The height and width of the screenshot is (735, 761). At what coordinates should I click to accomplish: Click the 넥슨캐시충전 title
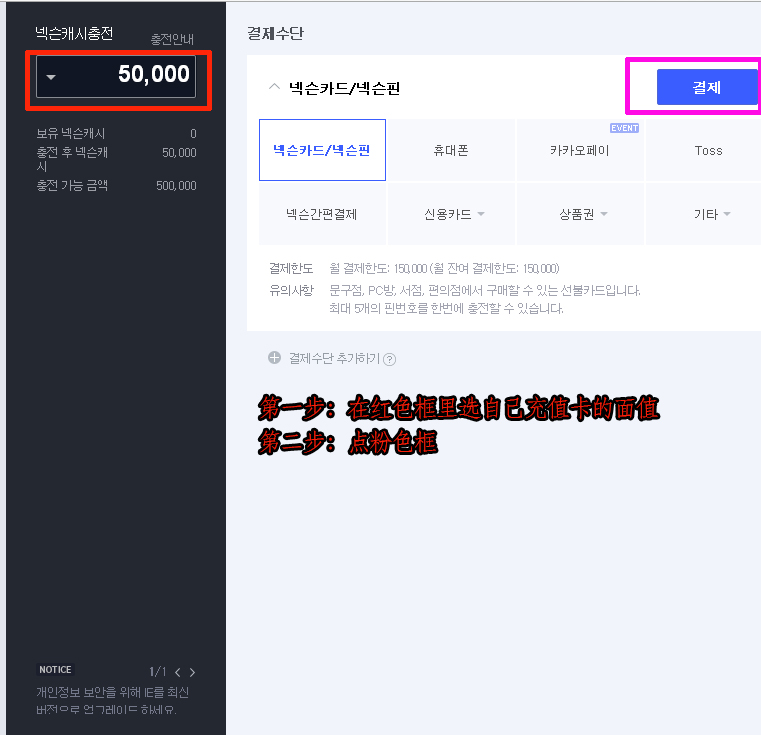tap(74, 33)
